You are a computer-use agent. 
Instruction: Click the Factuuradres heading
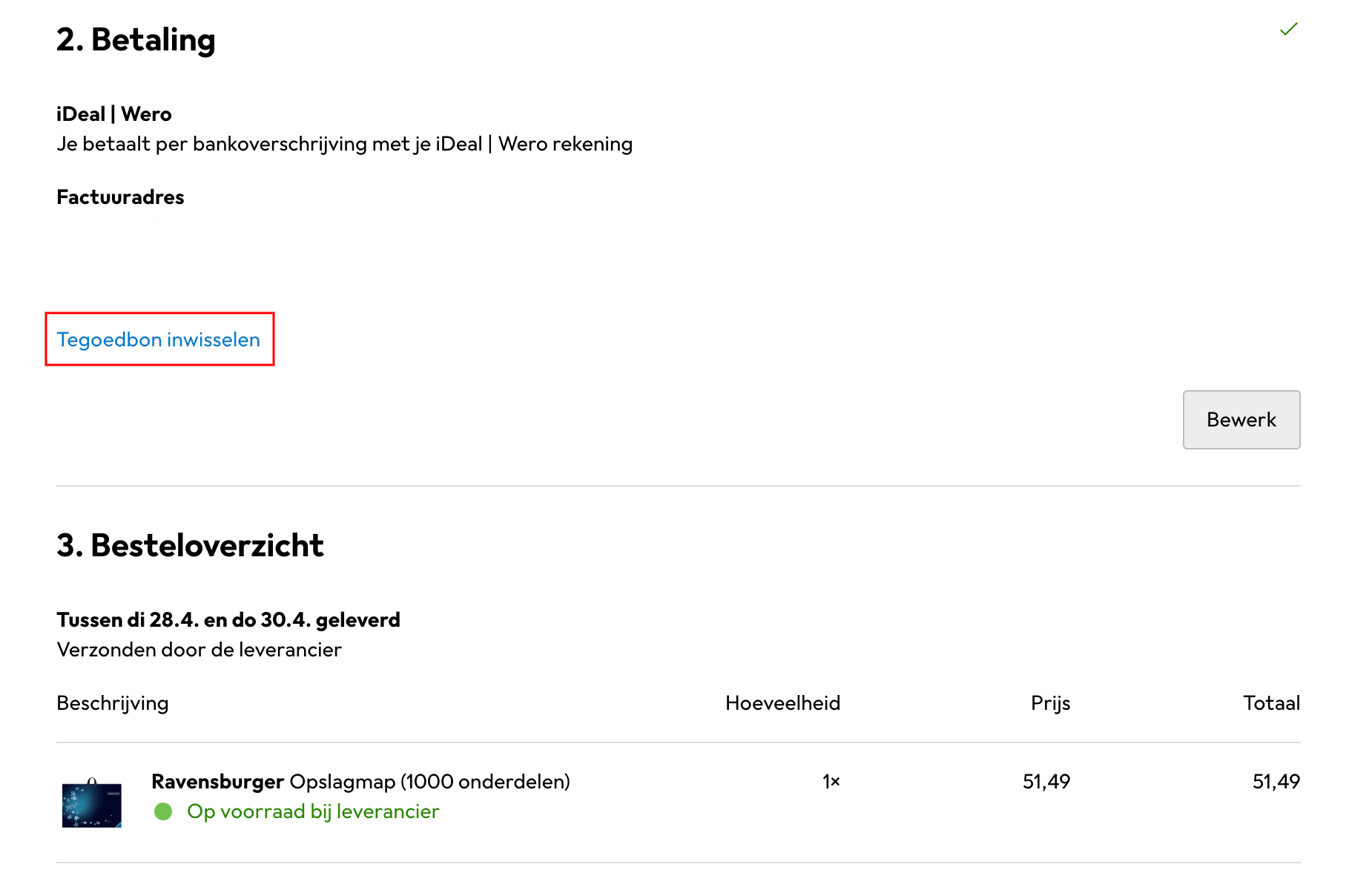(x=120, y=197)
